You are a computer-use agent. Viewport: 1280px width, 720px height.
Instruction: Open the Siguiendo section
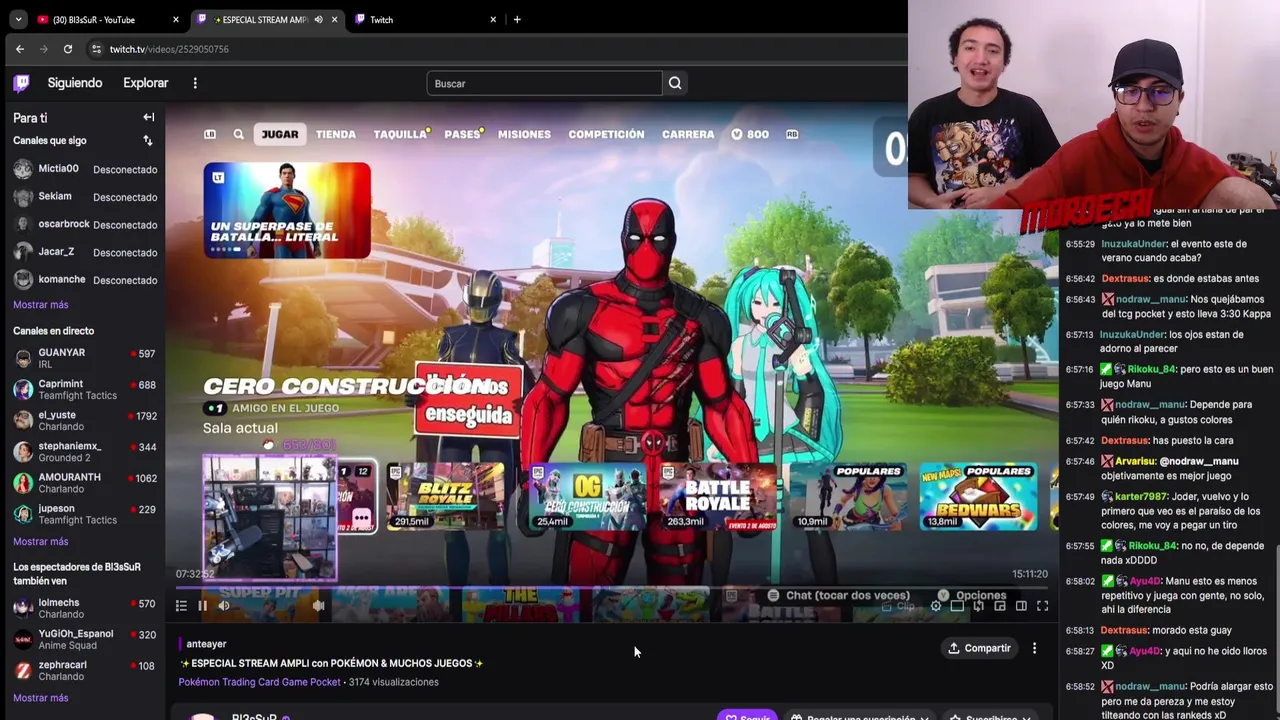pos(75,83)
